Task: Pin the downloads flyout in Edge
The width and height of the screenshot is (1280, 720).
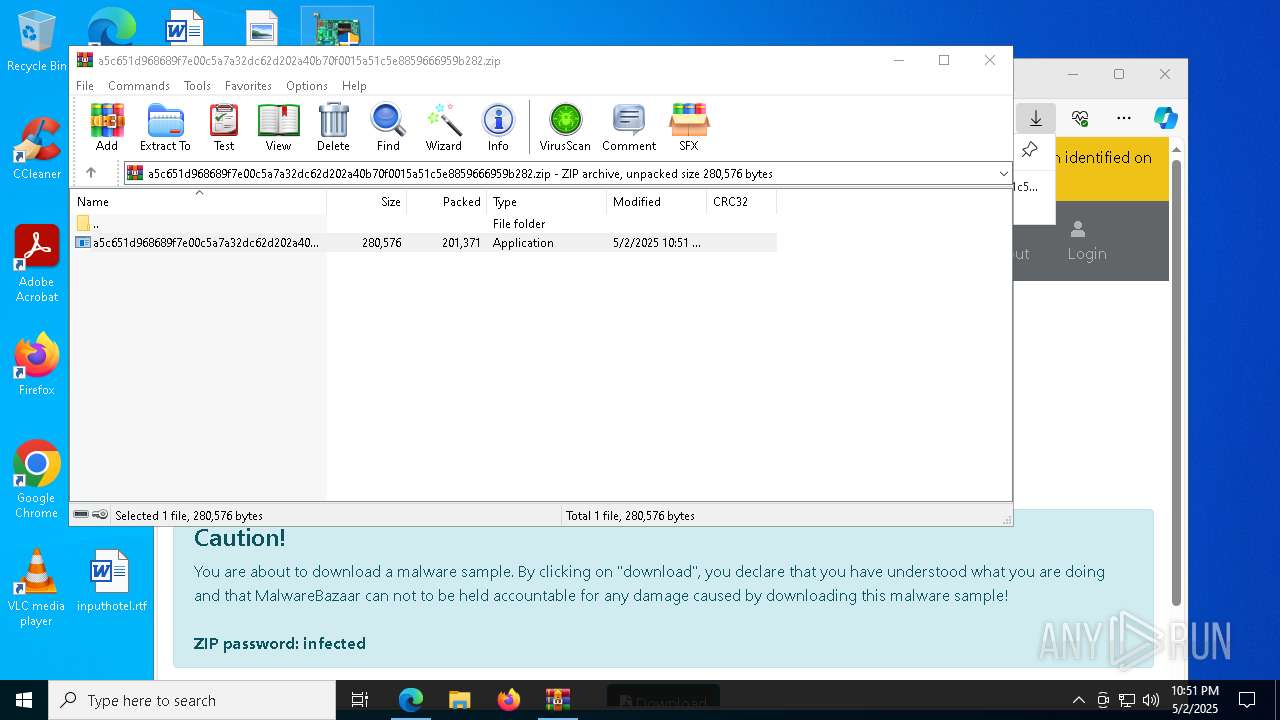Action: tap(1029, 151)
